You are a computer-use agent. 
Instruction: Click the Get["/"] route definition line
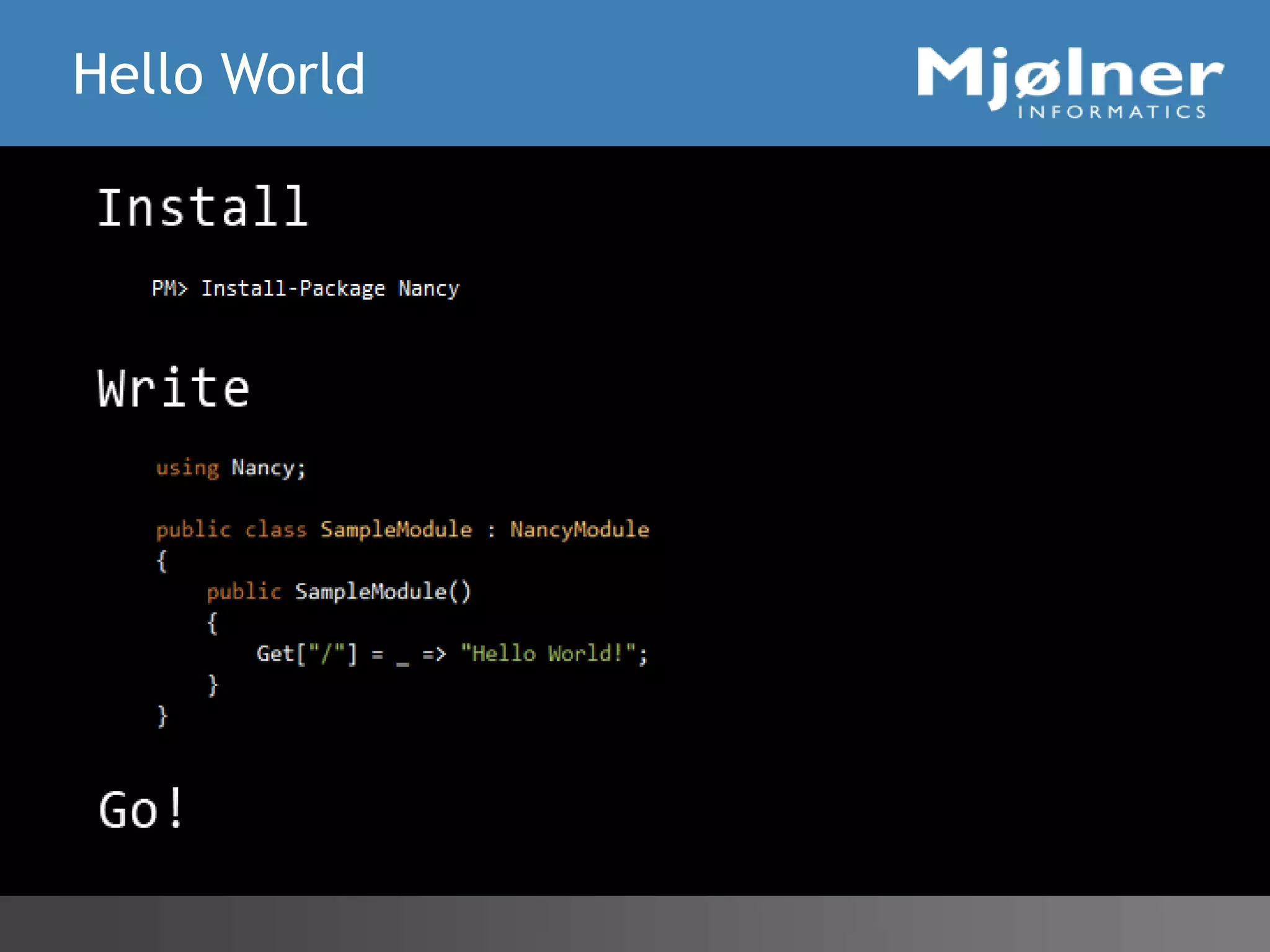click(x=452, y=654)
